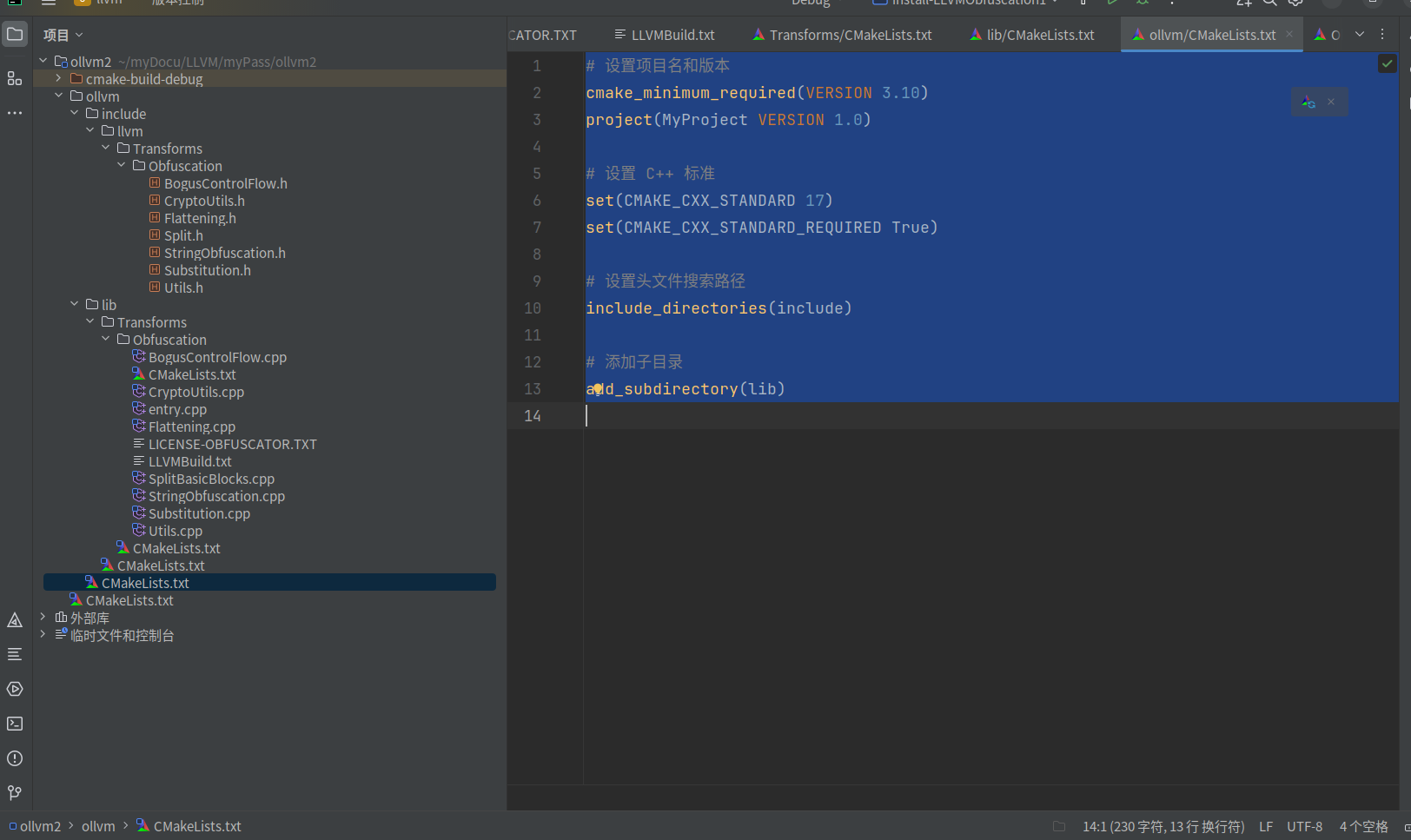The height and width of the screenshot is (840, 1411).
Task: Click the Reload CMake changes floating icon
Action: click(x=1308, y=102)
